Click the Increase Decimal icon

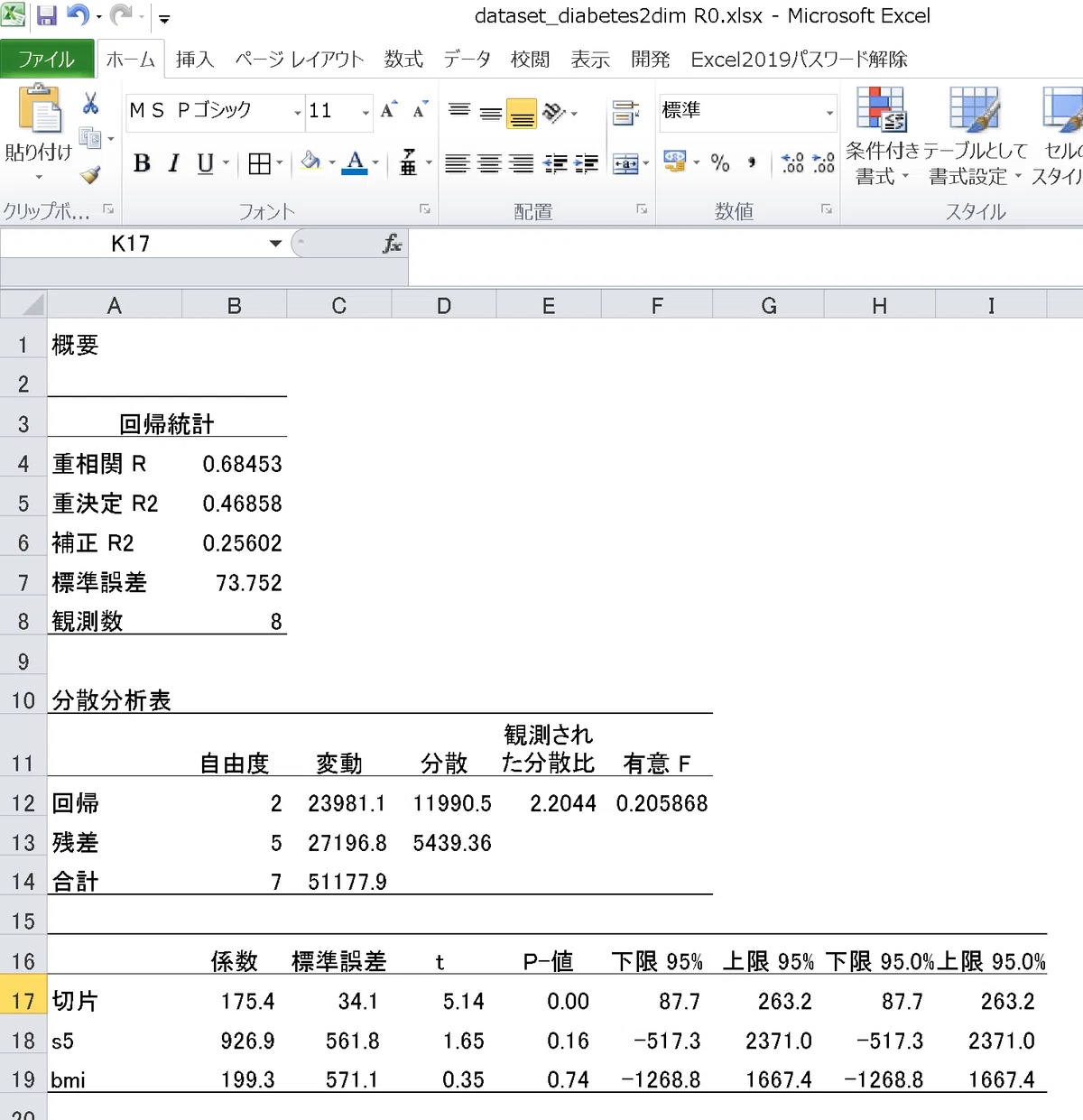click(792, 162)
